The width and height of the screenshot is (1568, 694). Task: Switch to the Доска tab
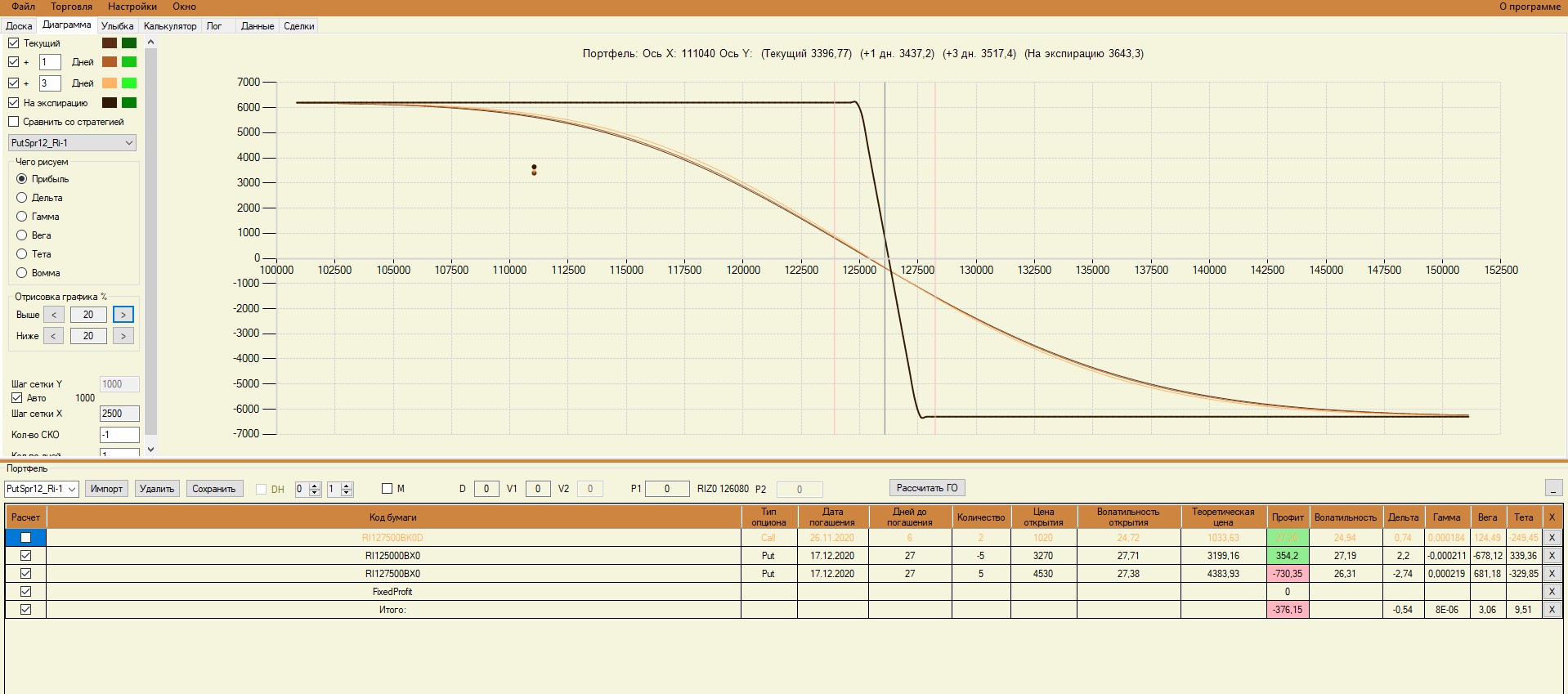coord(19,26)
